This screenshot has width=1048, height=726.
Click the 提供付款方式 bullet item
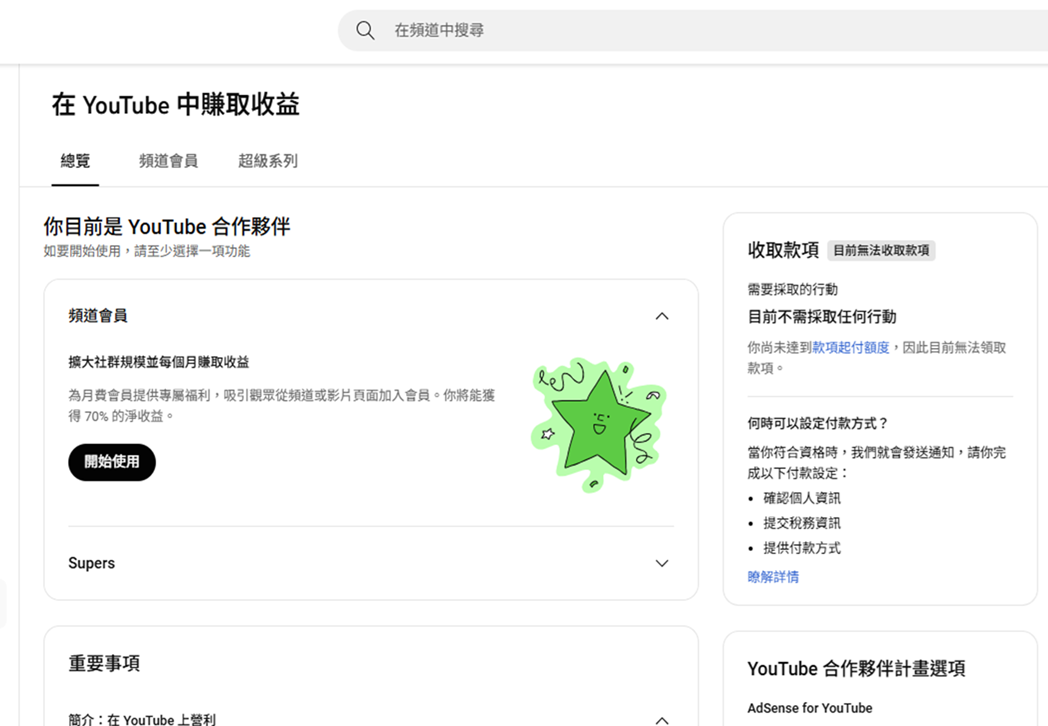(802, 548)
